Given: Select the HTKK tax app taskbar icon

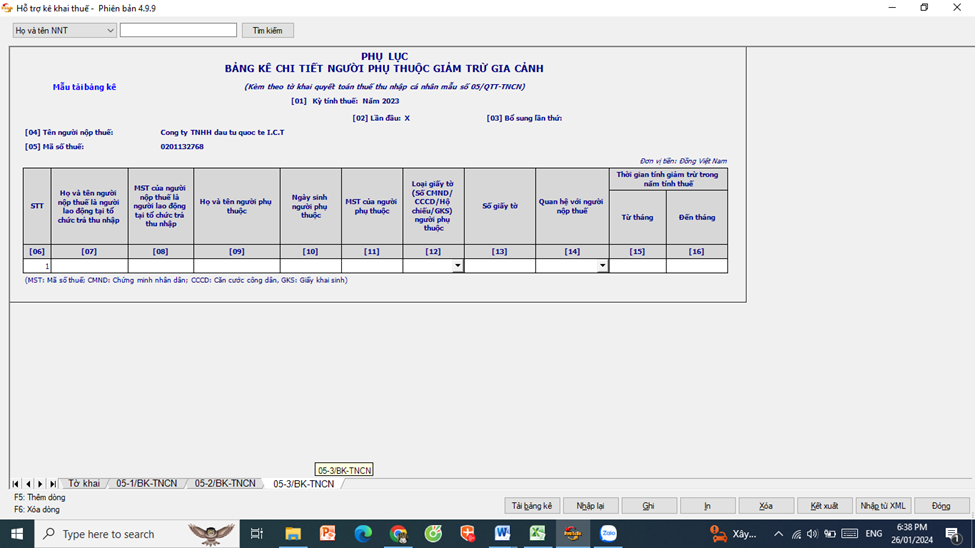Looking at the screenshot, I should pos(573,534).
